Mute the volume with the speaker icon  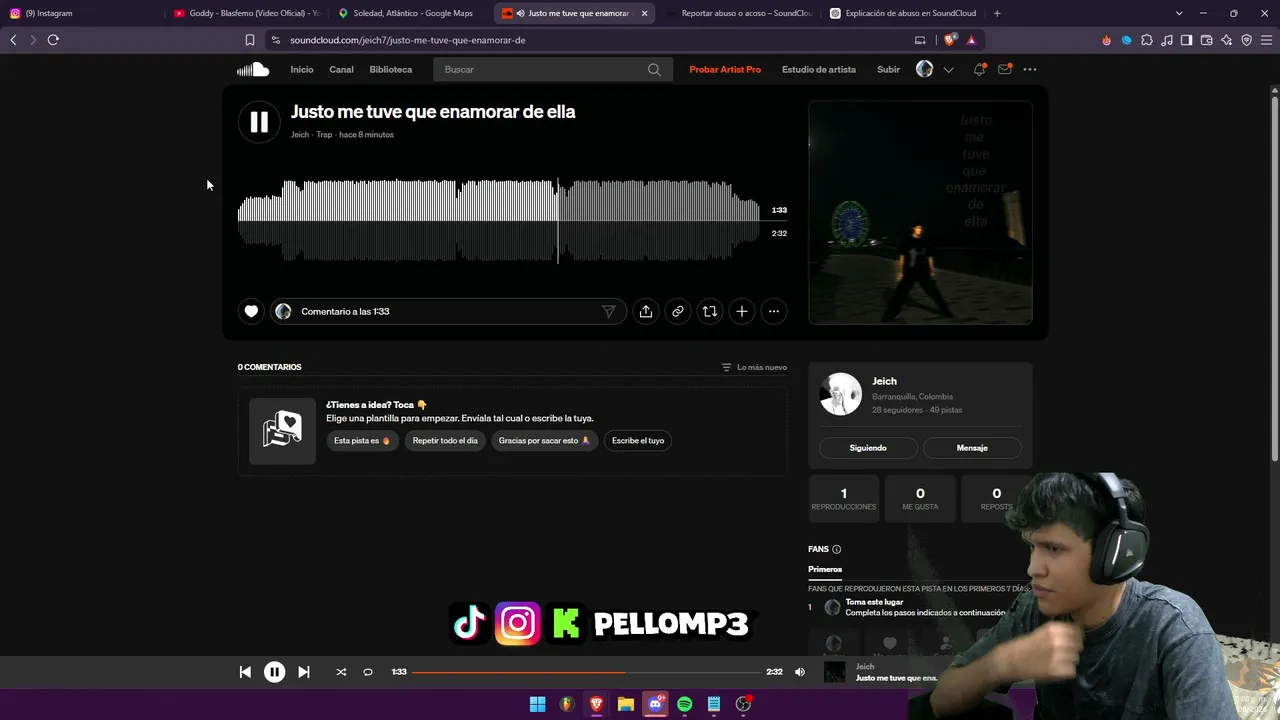point(799,672)
